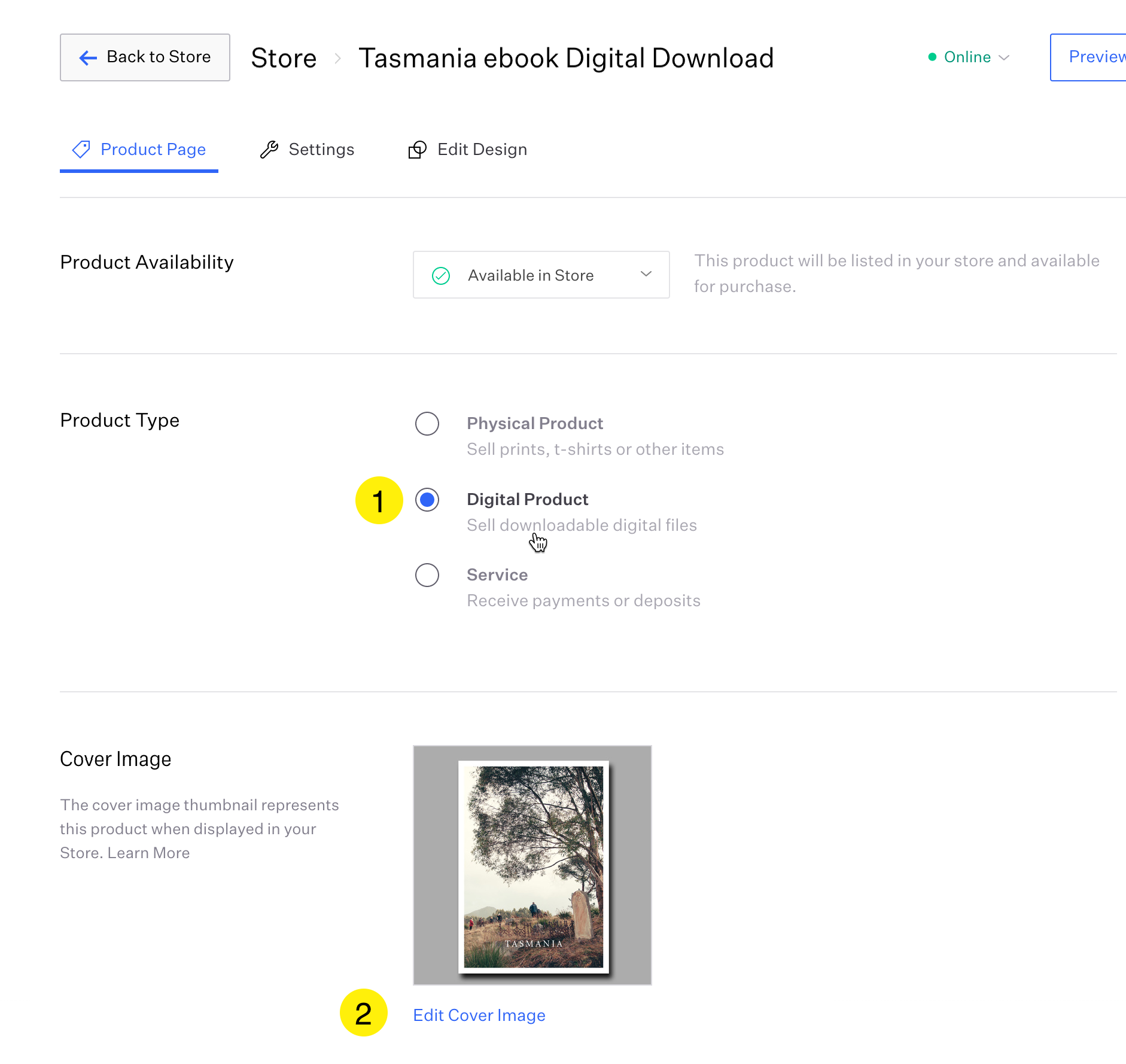Open the Available in Store dropdown

(x=541, y=275)
